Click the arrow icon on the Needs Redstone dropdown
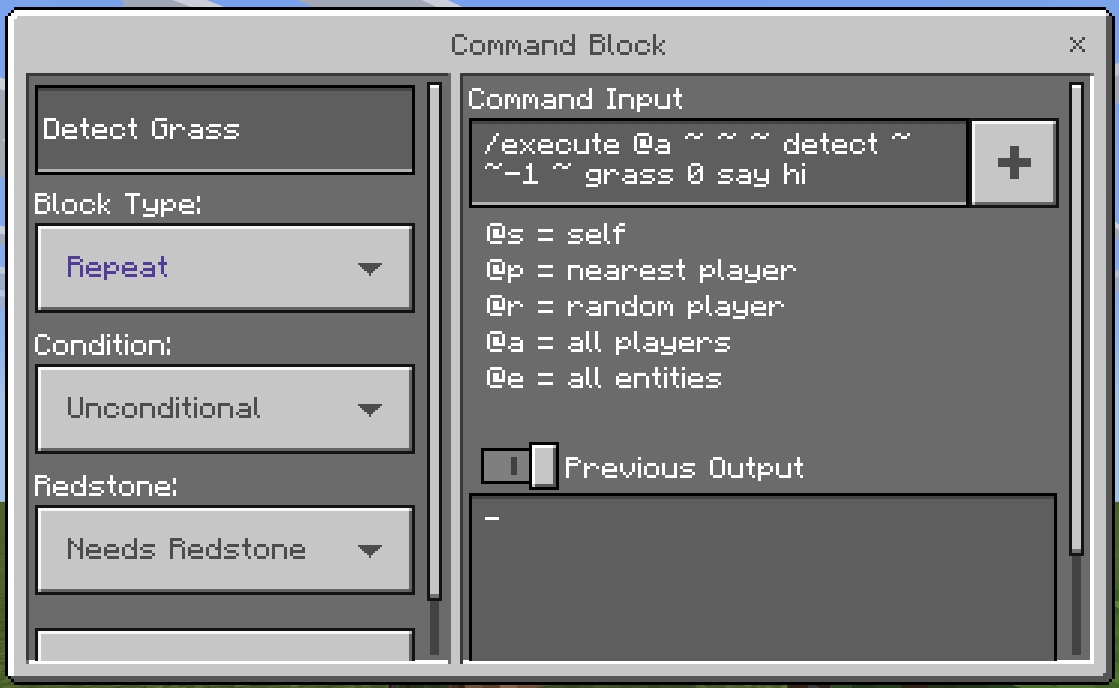This screenshot has height=688, width=1119. [370, 550]
